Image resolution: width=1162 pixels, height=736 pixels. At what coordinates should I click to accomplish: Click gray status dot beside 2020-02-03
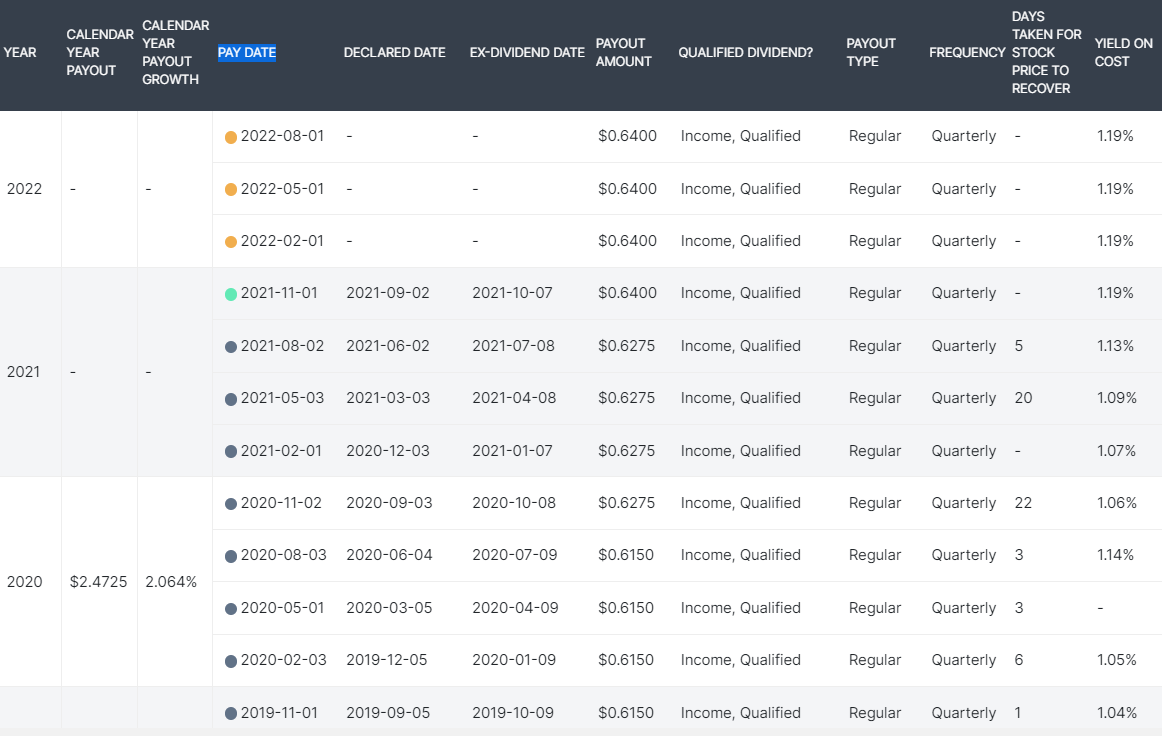tap(230, 661)
